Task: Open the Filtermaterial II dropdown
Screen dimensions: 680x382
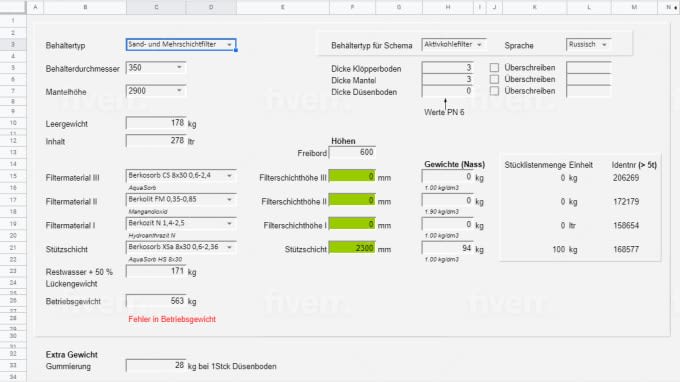Action: pos(181,199)
